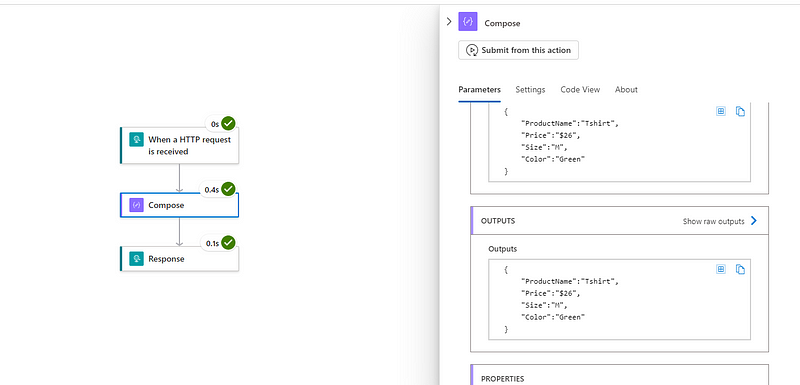This screenshot has width=800, height=385.
Task: Copy the Outputs JSON to clipboard
Action: (740, 269)
